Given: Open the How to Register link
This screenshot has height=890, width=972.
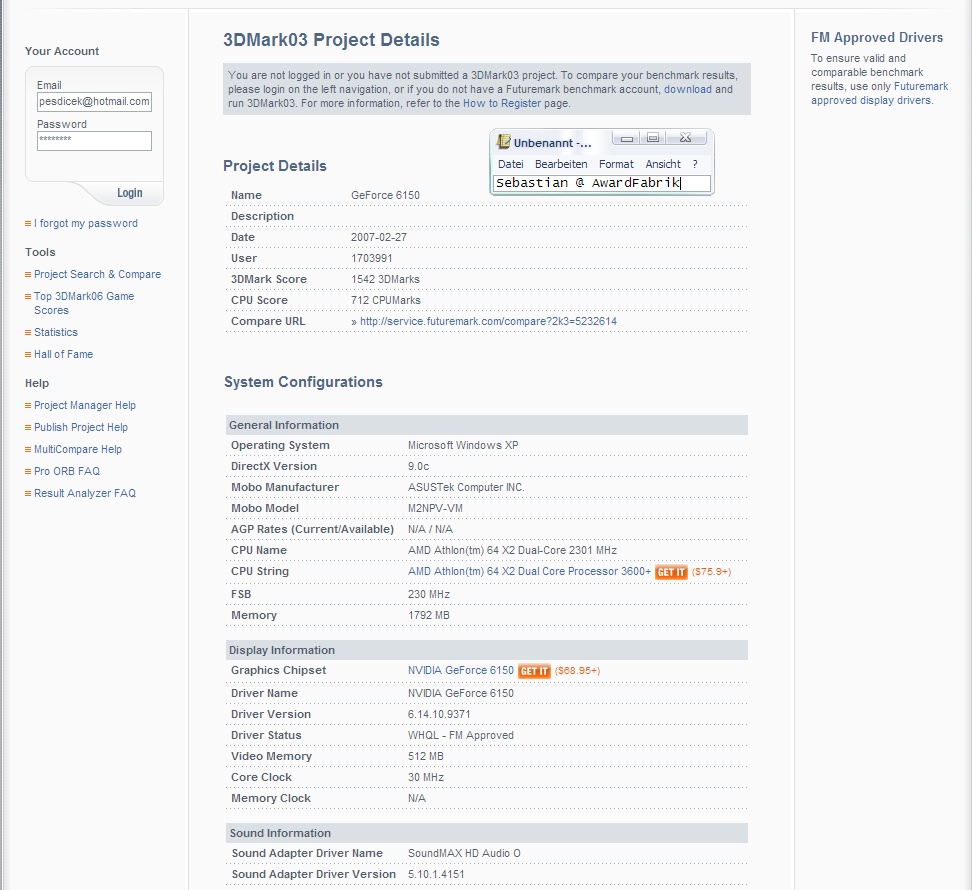Looking at the screenshot, I should point(502,104).
